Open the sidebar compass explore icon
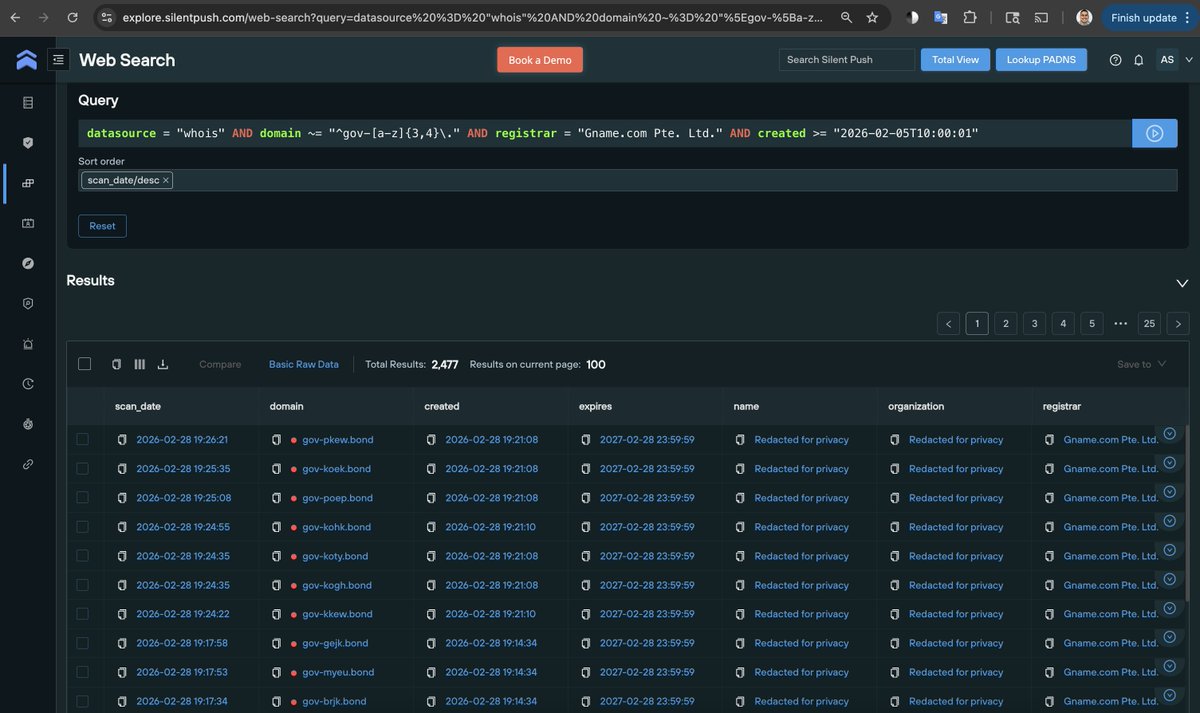 [28, 263]
